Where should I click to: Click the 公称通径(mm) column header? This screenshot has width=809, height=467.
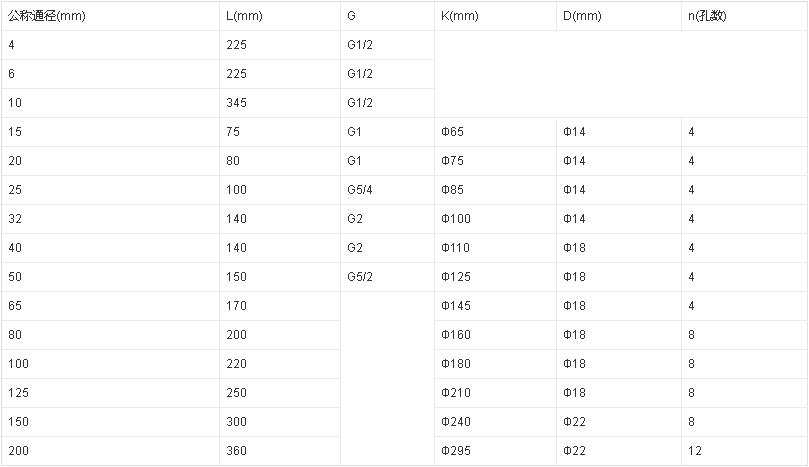tap(46, 16)
